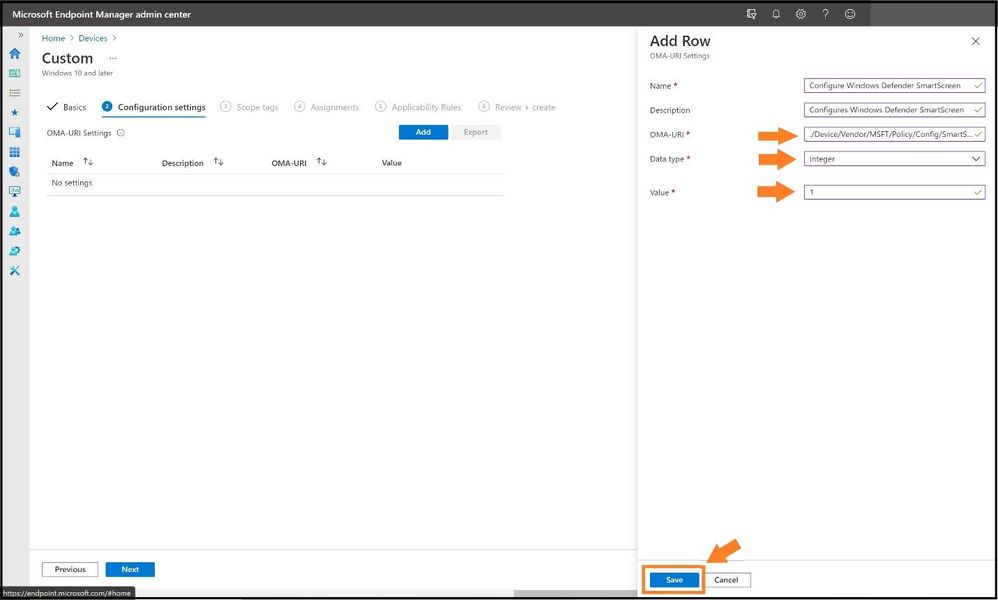The width and height of the screenshot is (998, 600).
Task: Select the Review + create step tab
Action: pos(517,107)
